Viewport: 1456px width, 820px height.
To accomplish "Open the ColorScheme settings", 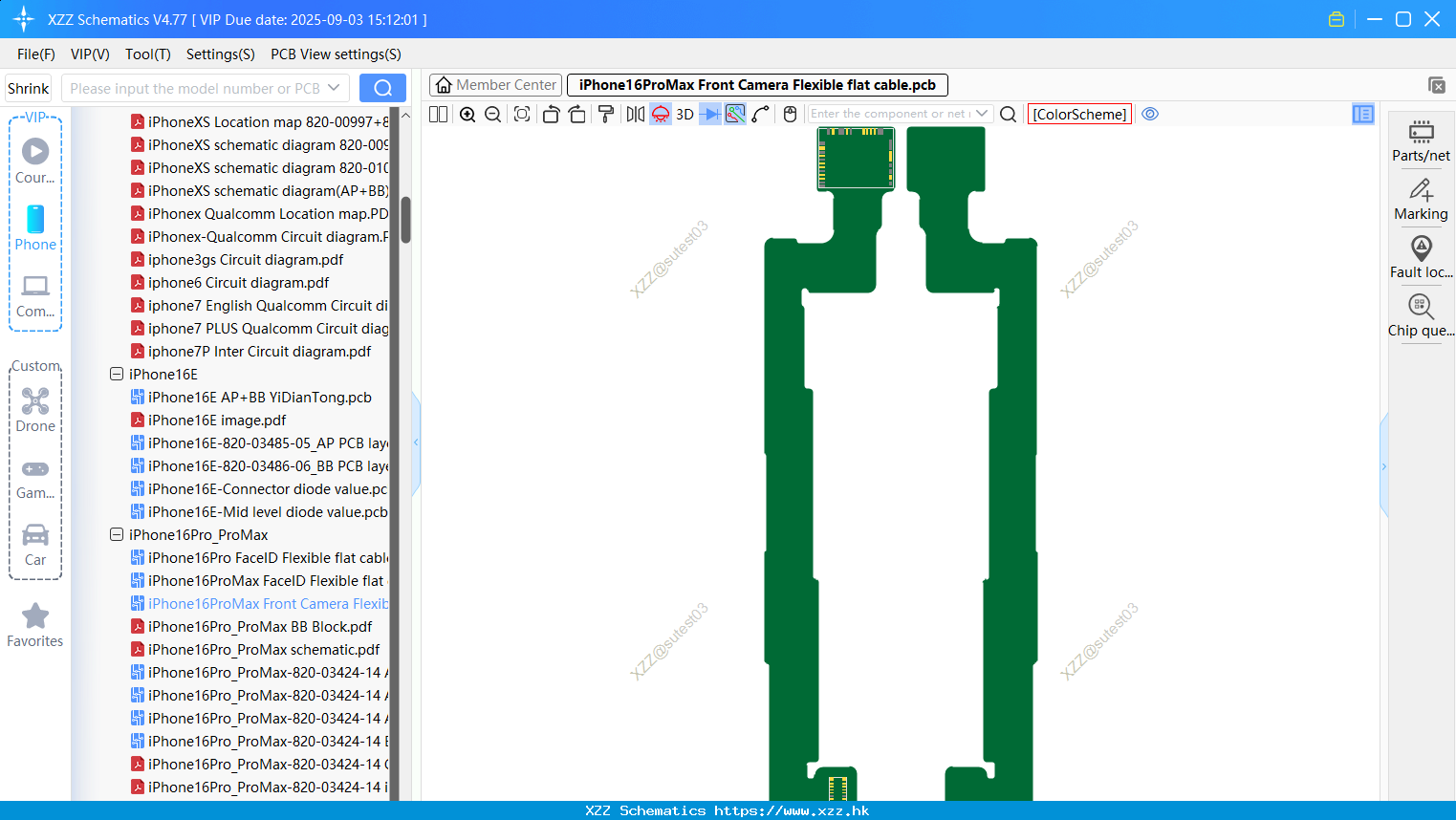I will pyautogui.click(x=1079, y=114).
